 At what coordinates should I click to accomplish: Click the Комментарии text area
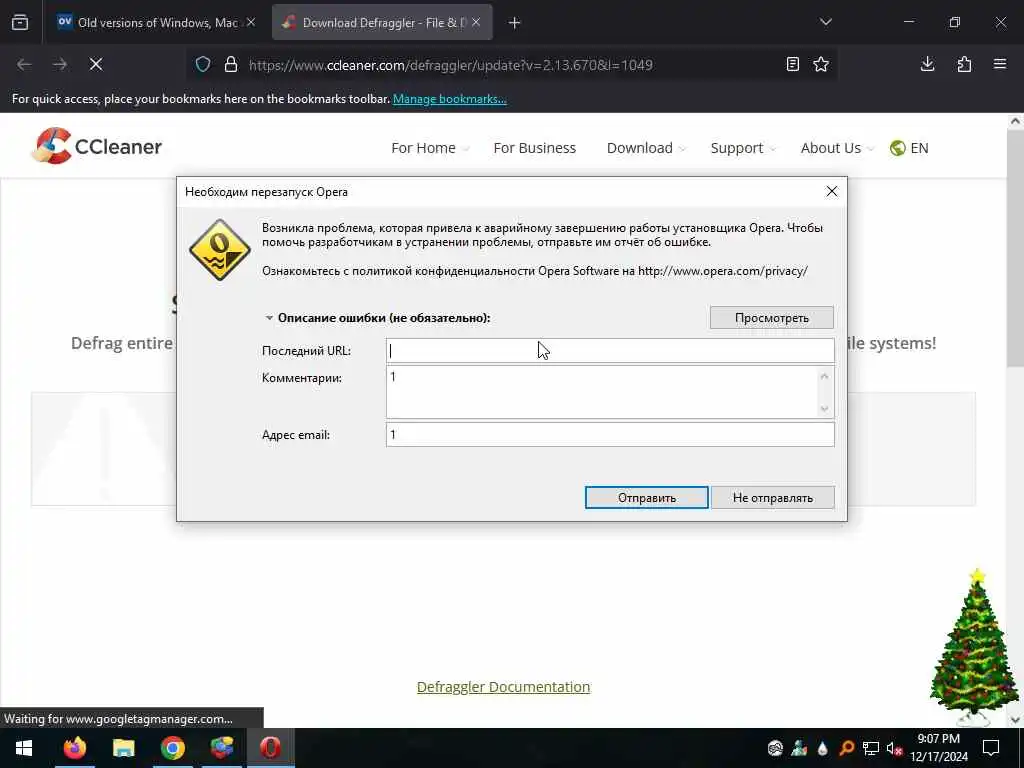601,391
